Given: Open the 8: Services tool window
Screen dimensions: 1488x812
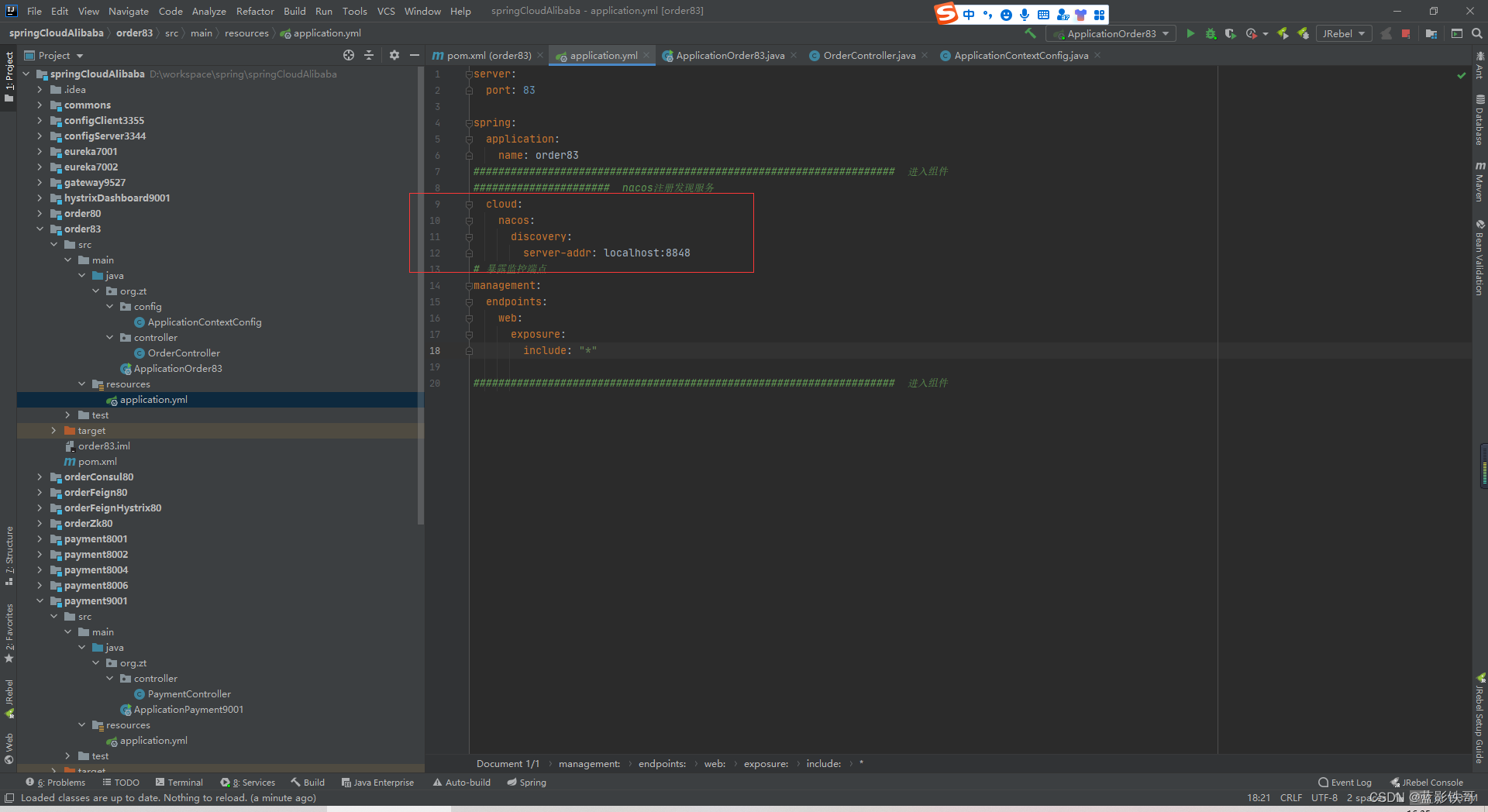Looking at the screenshot, I should pos(247,783).
